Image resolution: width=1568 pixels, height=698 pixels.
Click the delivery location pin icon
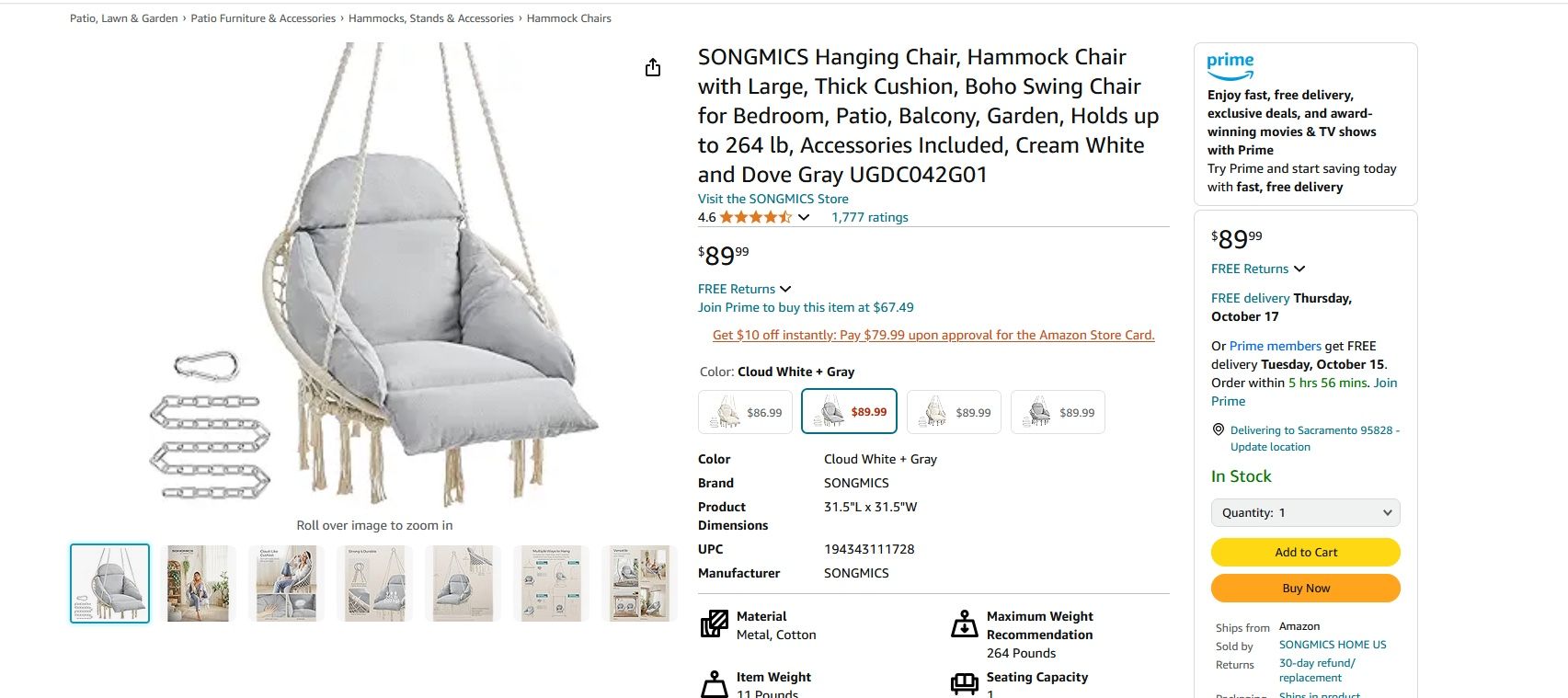[1218, 429]
